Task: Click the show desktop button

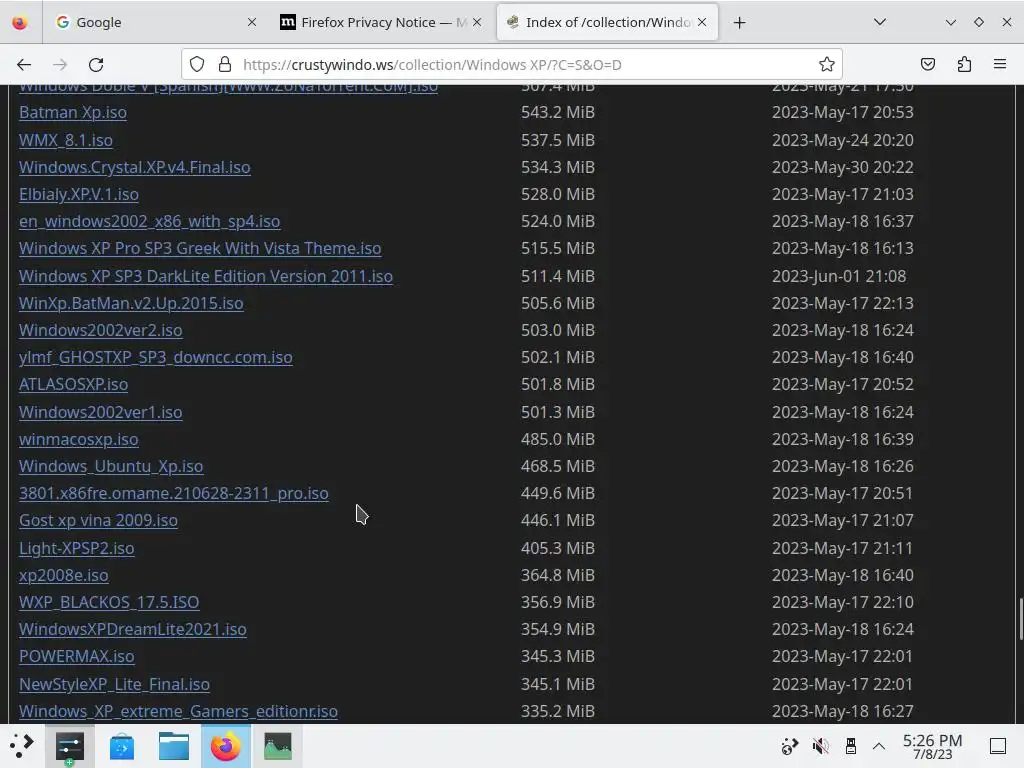Action: click(x=997, y=746)
